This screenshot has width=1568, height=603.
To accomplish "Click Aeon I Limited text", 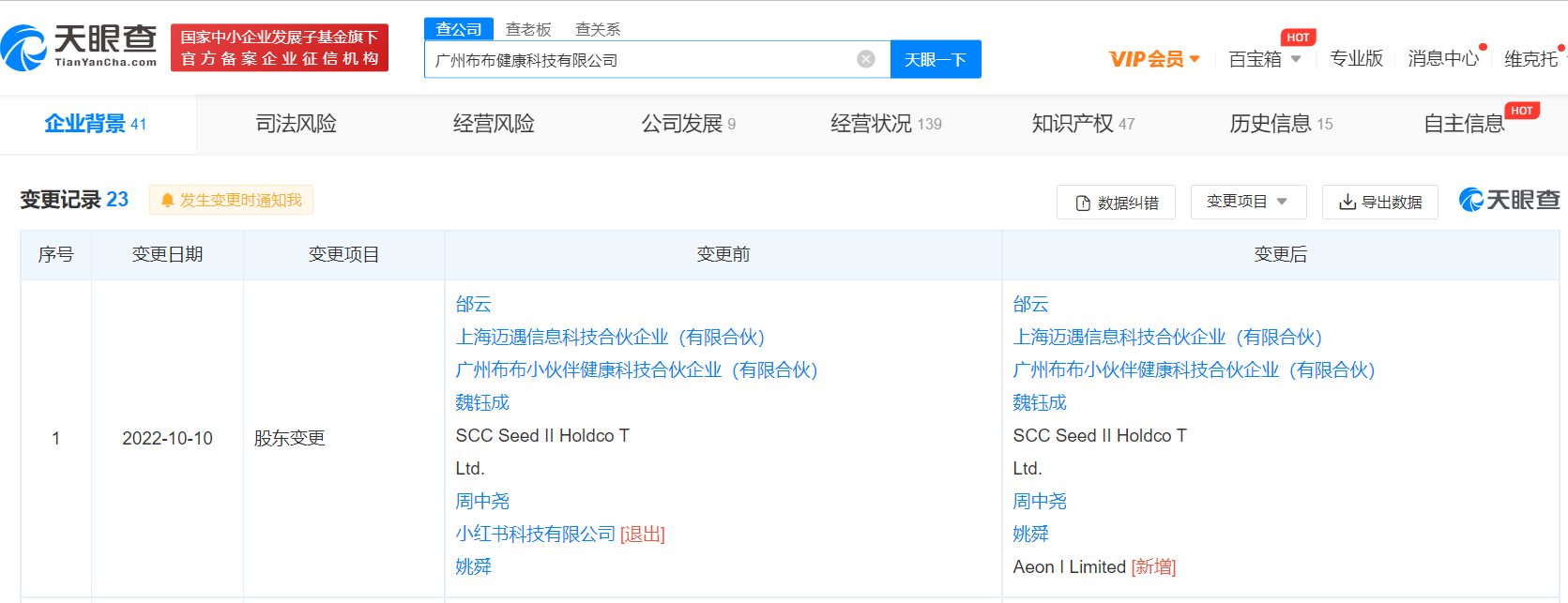I will click(1070, 566).
